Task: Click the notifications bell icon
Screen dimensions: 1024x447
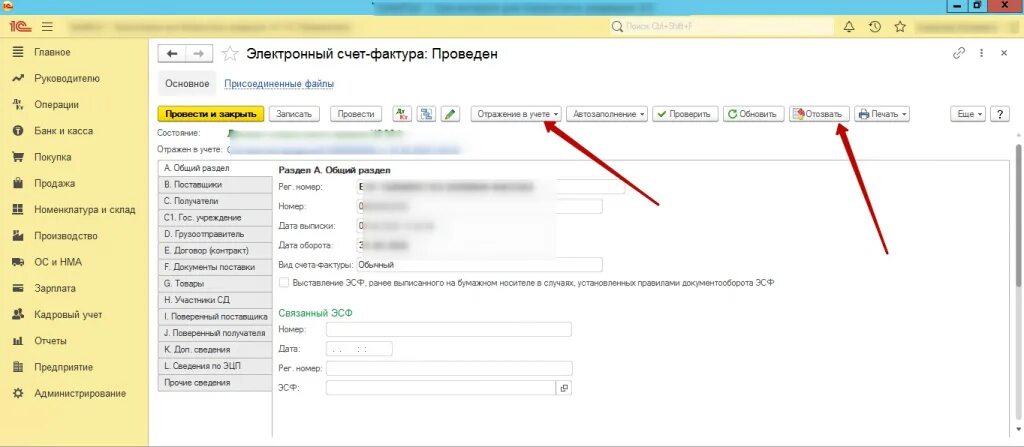Action: tap(848, 27)
